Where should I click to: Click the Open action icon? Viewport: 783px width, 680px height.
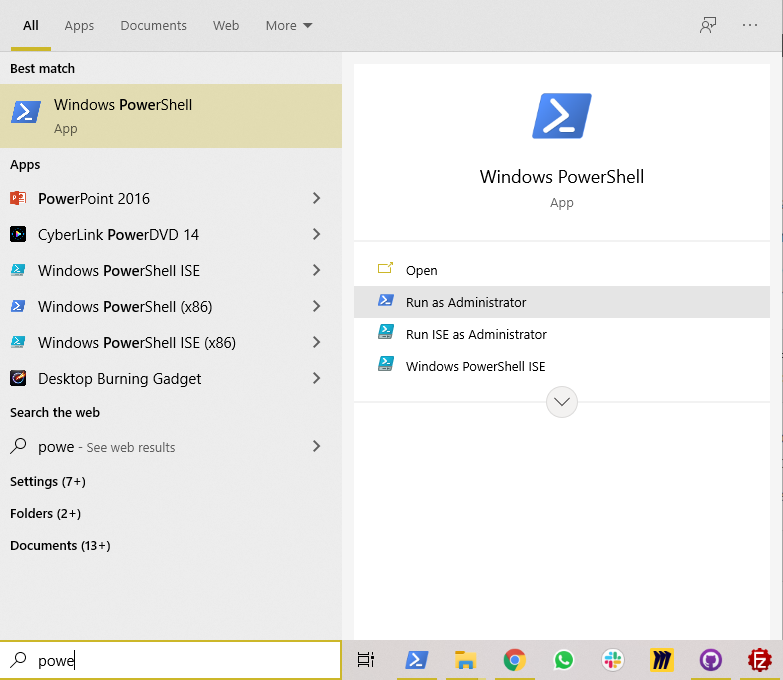click(x=385, y=269)
